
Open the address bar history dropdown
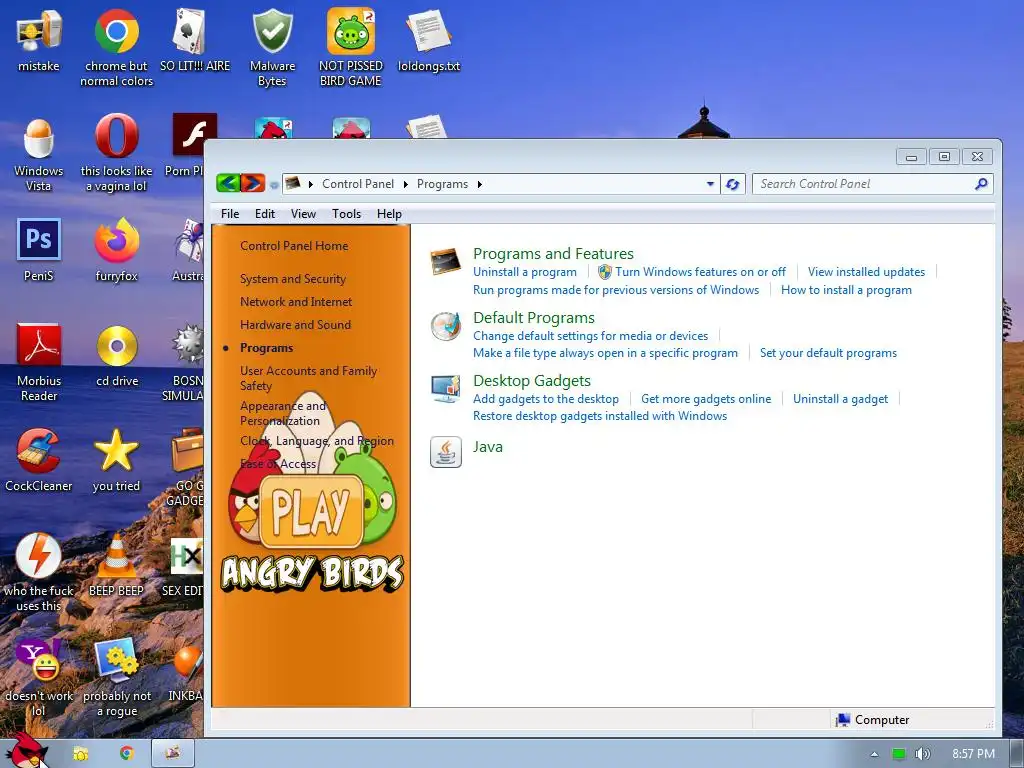point(710,184)
